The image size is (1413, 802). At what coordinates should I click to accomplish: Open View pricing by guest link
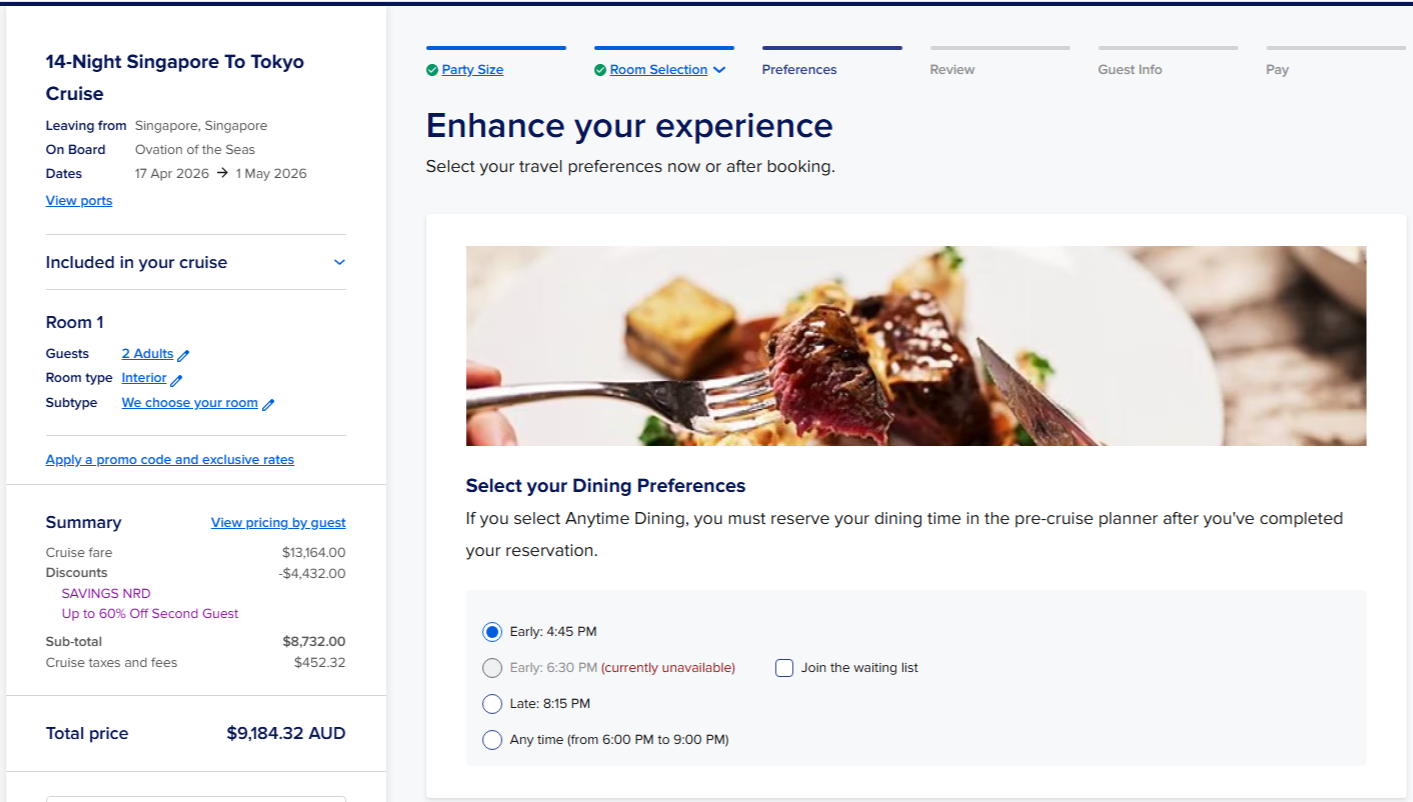278,523
